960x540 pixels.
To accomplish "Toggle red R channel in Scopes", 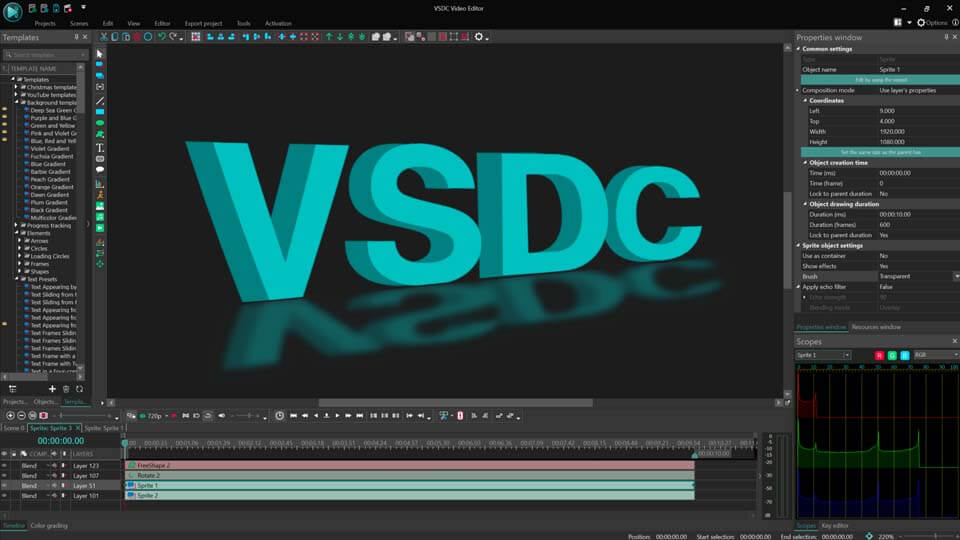I will coord(879,355).
